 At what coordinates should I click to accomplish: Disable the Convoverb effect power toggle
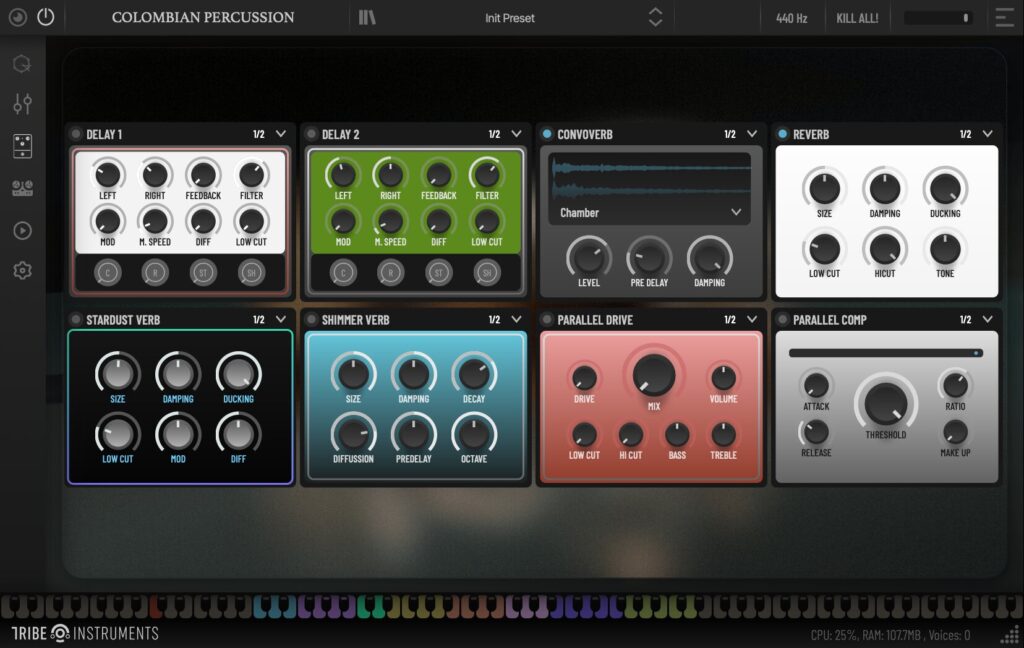pos(547,134)
